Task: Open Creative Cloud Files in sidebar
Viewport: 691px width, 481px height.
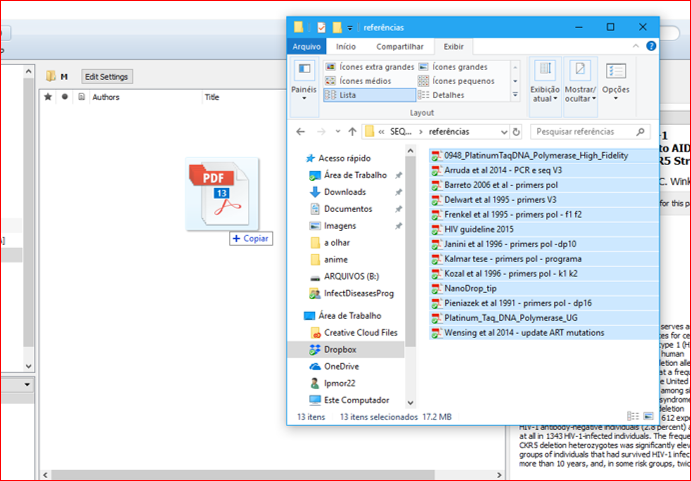Action: click(360, 332)
